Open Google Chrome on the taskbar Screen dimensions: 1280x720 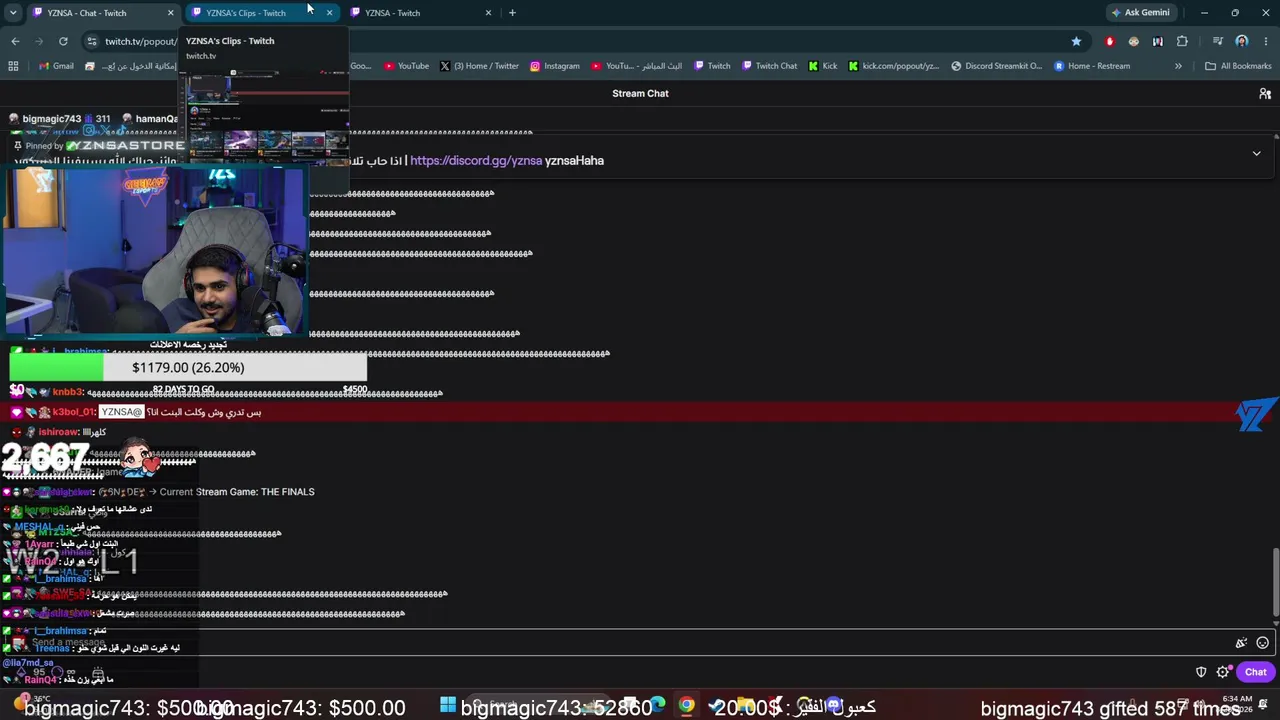click(x=686, y=705)
